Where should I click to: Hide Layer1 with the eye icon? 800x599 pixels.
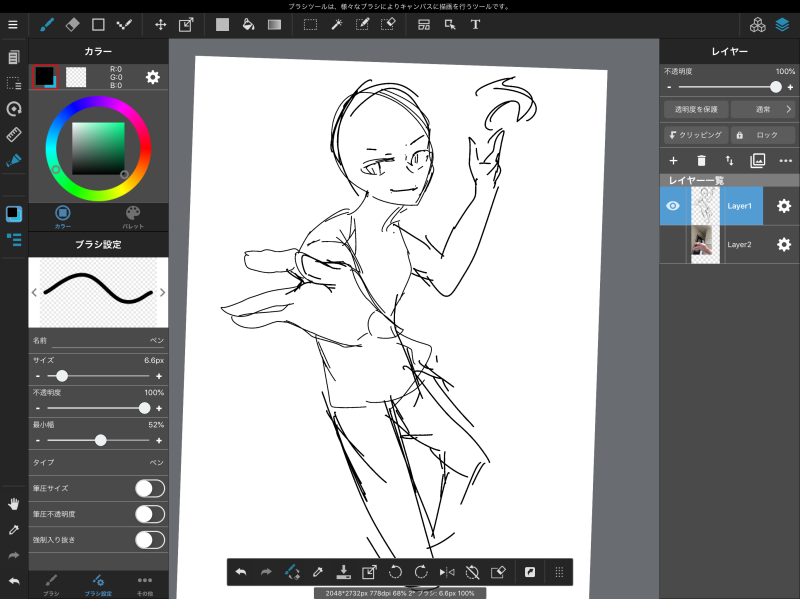coord(673,206)
